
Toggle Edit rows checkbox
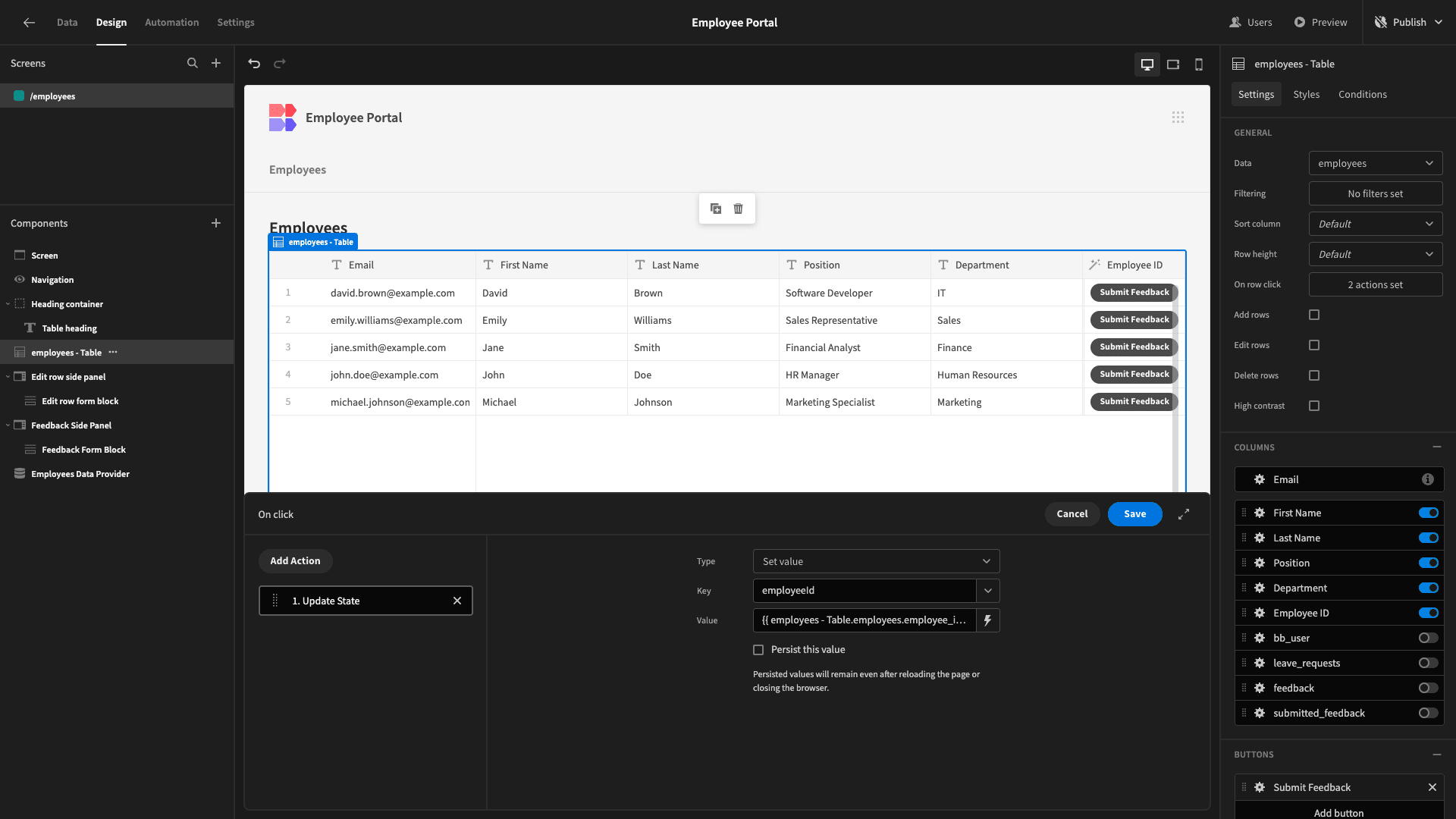pyautogui.click(x=1314, y=345)
